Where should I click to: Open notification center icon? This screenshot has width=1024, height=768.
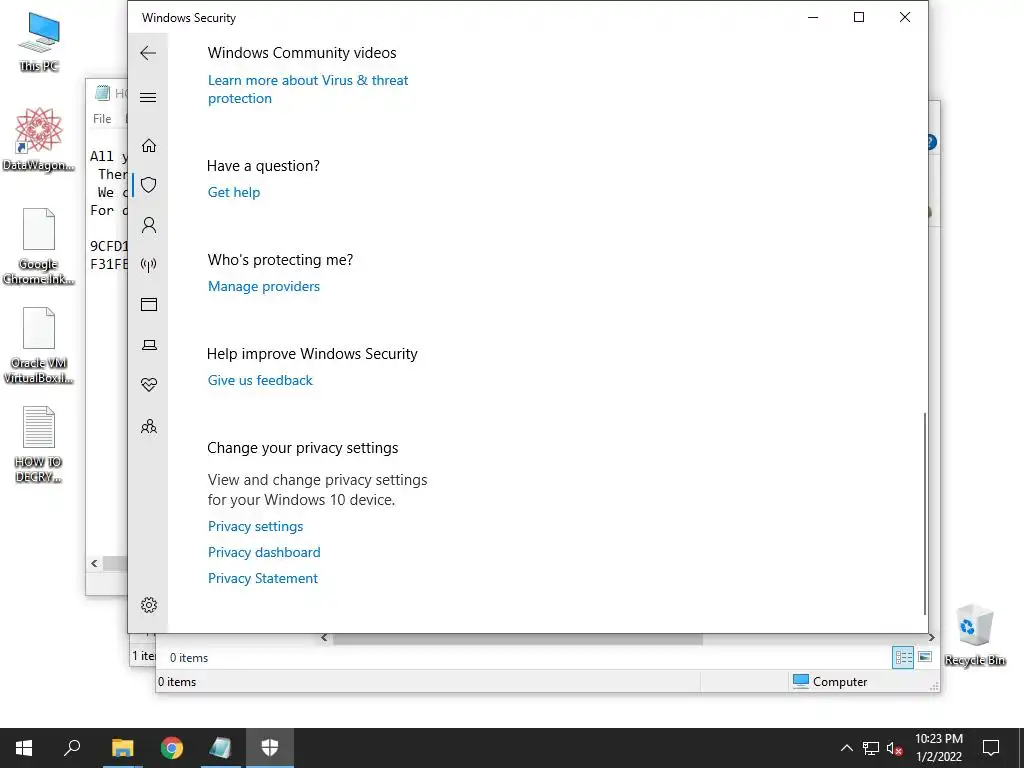pos(991,748)
